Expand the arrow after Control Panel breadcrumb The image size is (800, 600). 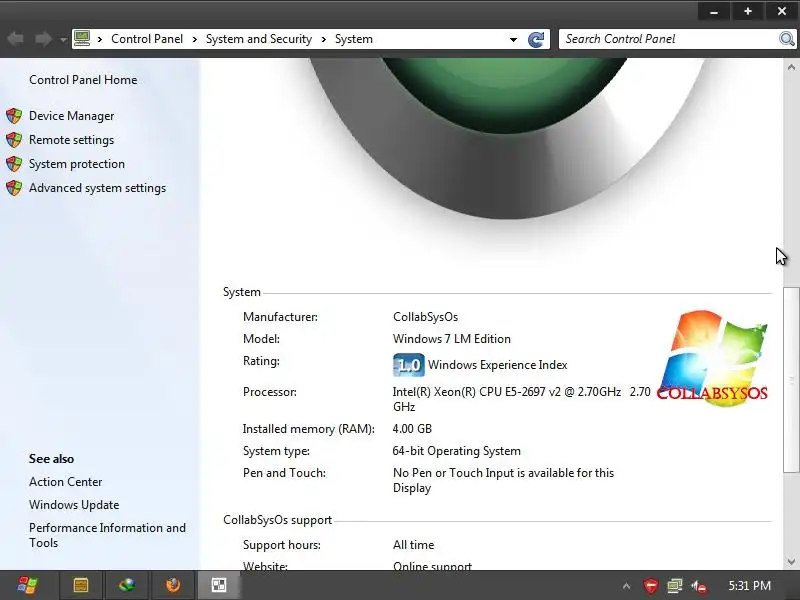coord(194,39)
